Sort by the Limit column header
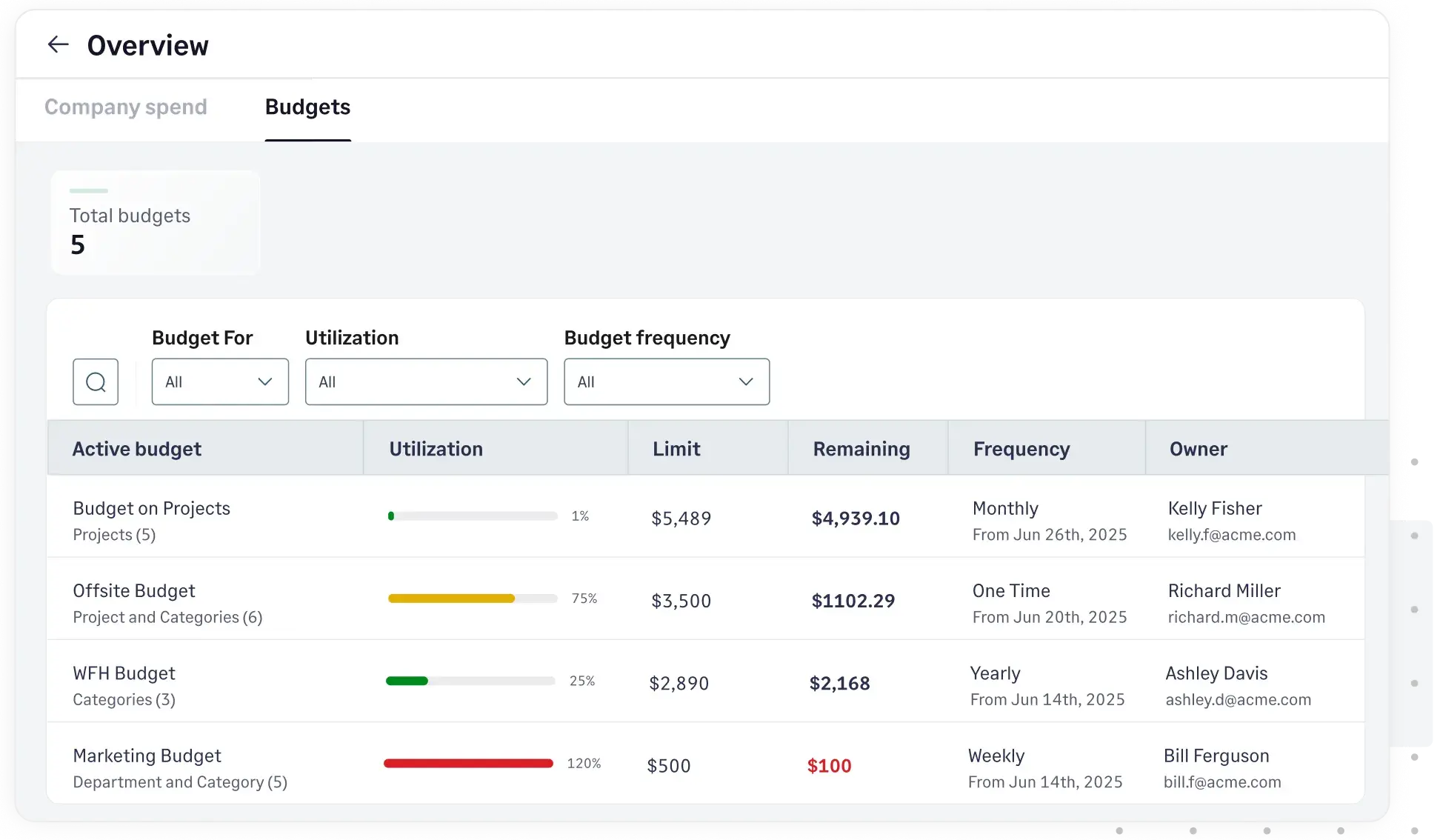The height and width of the screenshot is (840, 1440). point(676,448)
